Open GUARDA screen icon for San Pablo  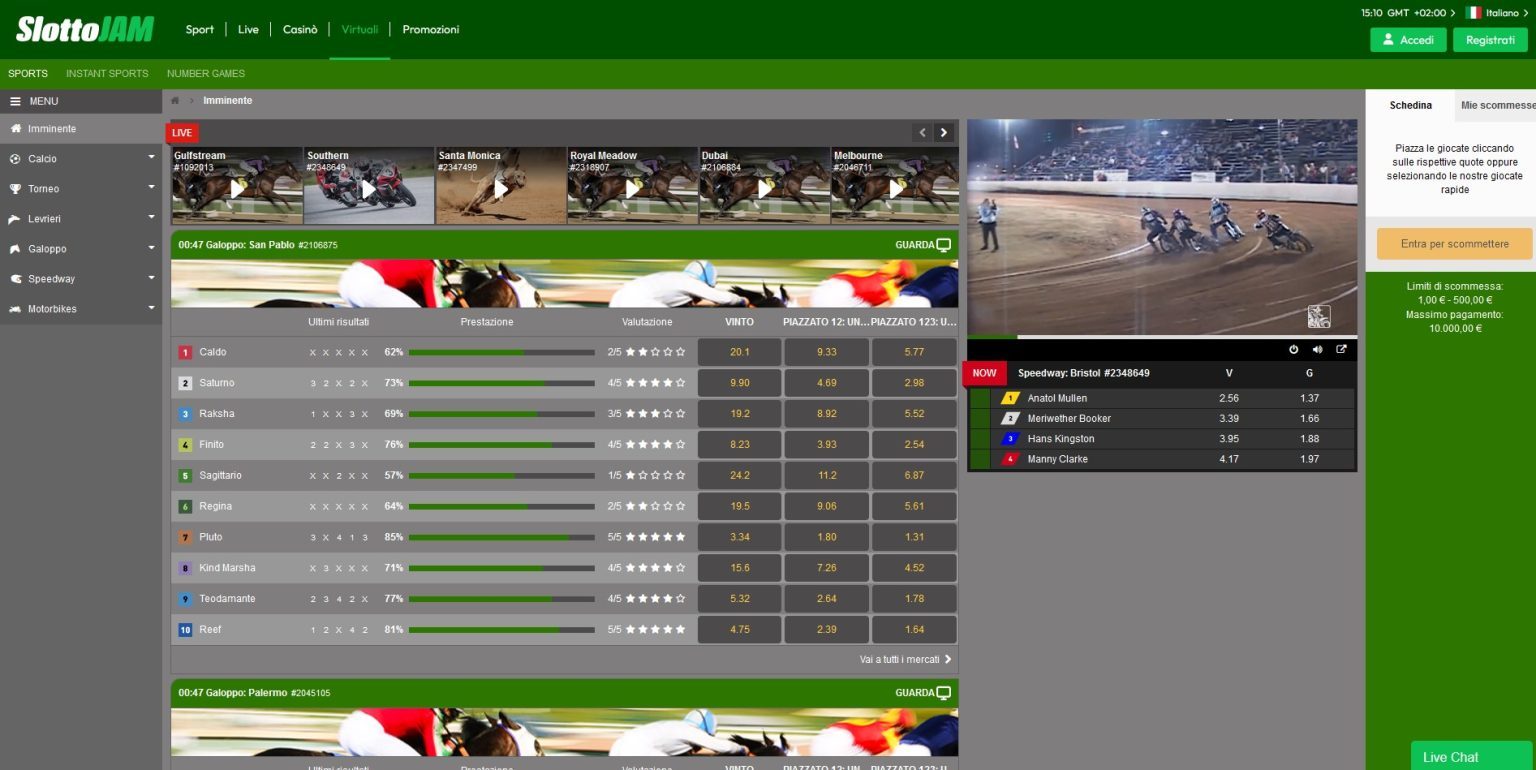click(x=943, y=245)
